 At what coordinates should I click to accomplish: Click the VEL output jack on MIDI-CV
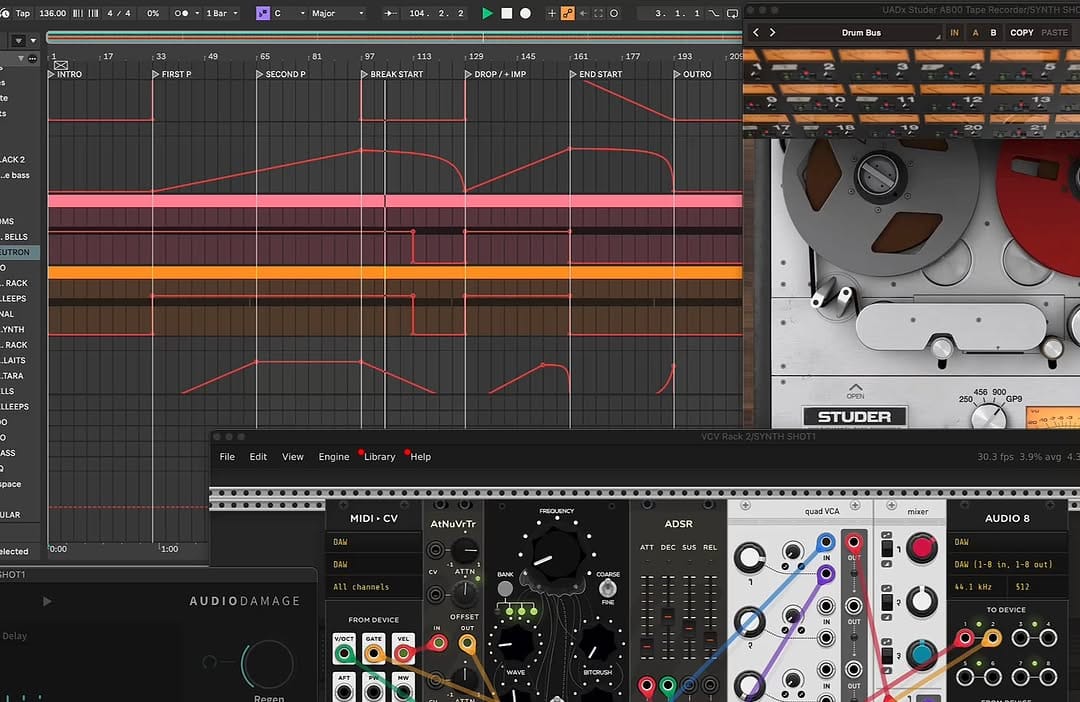(403, 654)
